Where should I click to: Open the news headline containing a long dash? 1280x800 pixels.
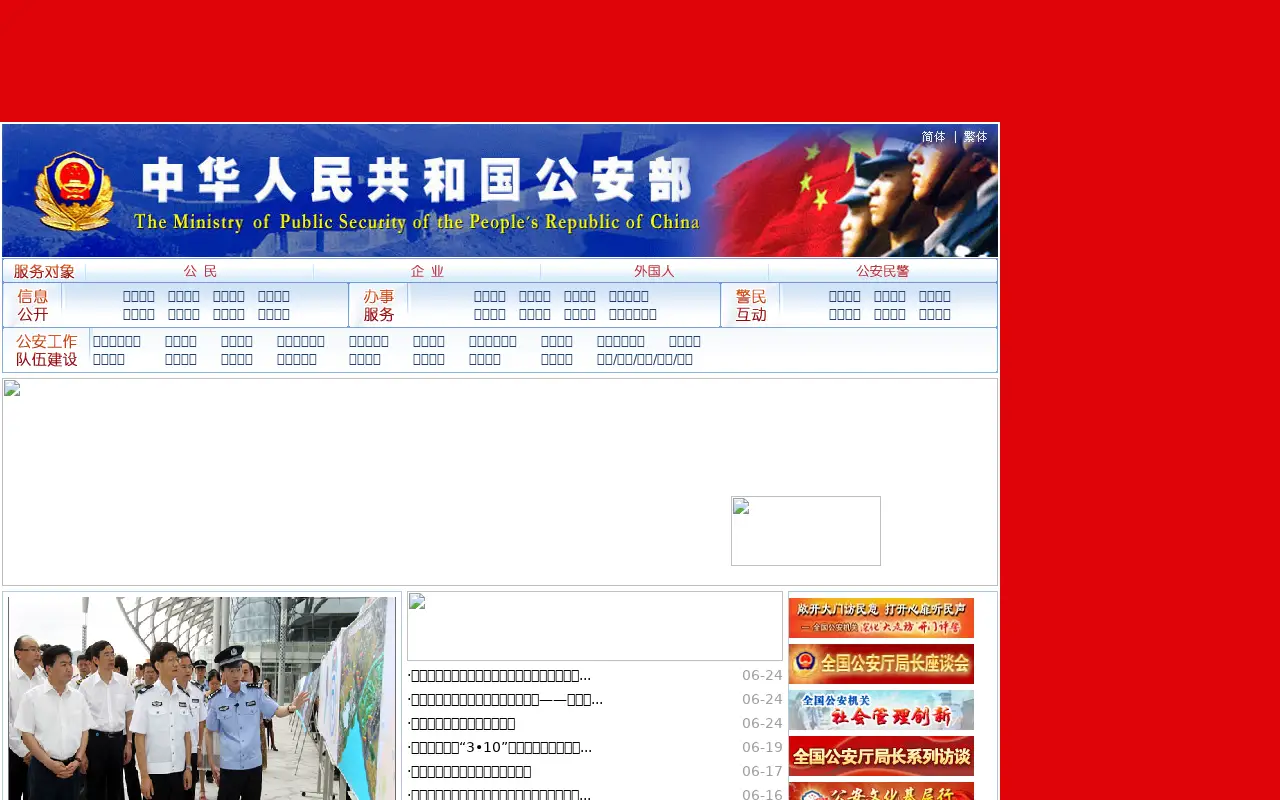pos(505,700)
